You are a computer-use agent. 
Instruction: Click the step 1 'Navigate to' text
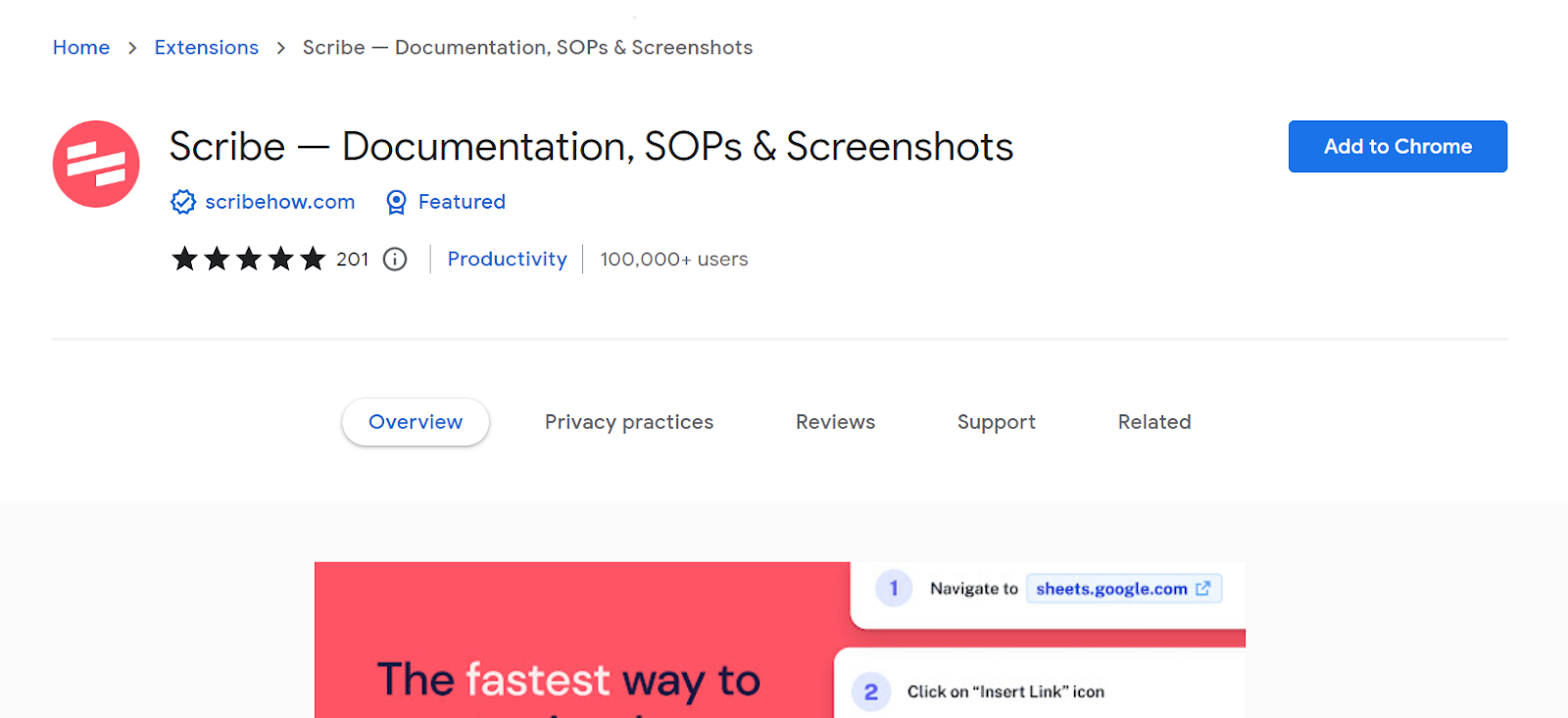click(x=974, y=589)
